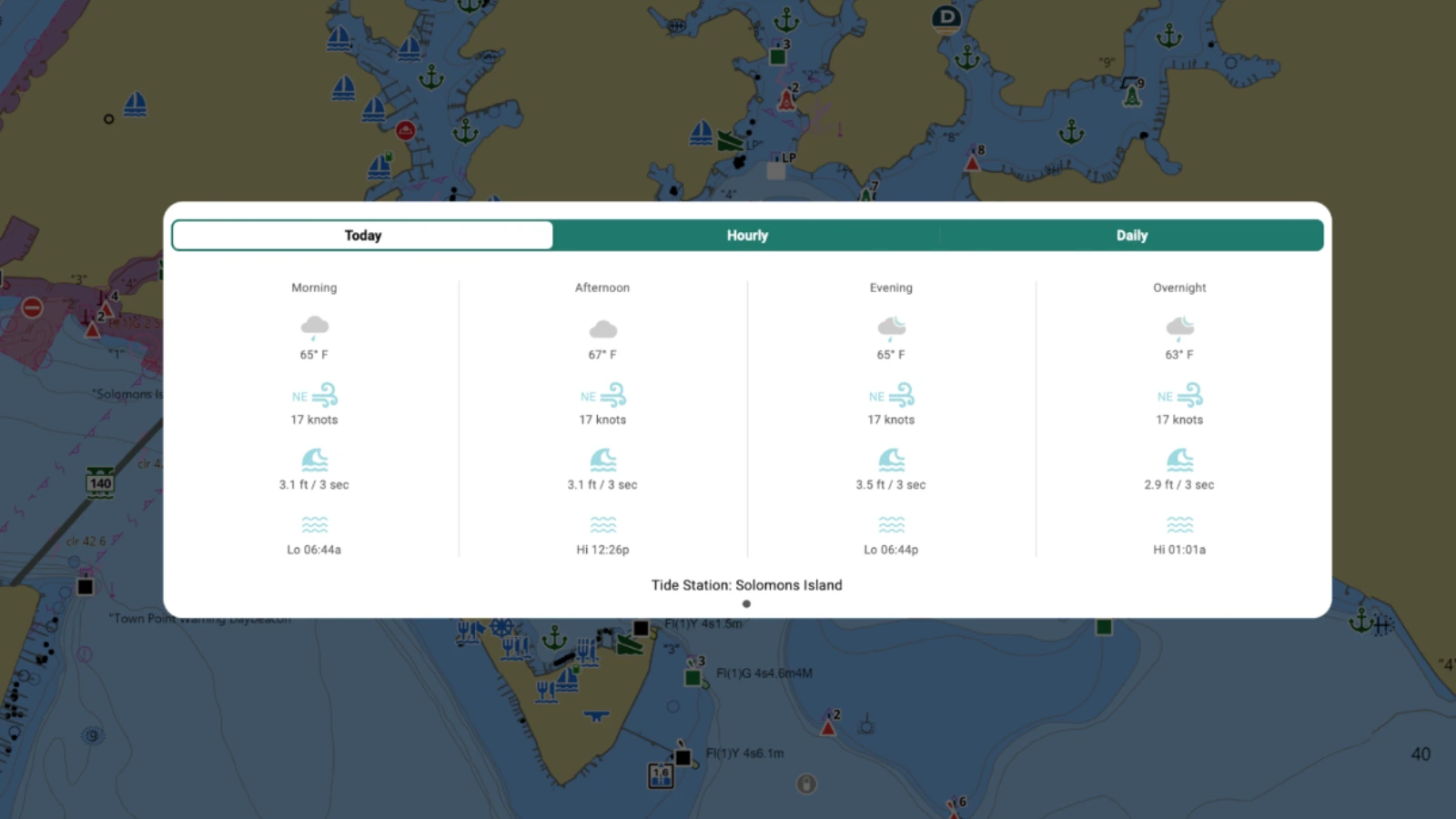Click the Afternoon tide icon
Viewport: 1456px width, 819px height.
(603, 525)
